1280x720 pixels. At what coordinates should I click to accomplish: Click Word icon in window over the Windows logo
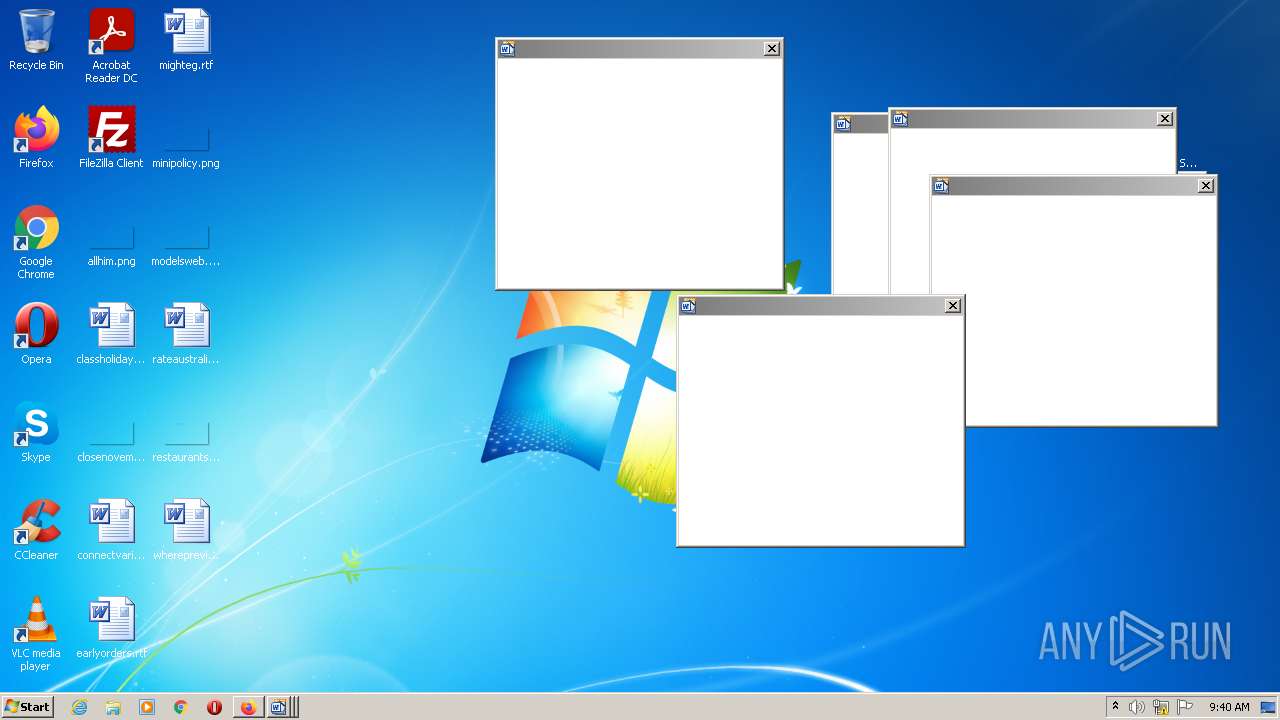pyautogui.click(x=688, y=306)
